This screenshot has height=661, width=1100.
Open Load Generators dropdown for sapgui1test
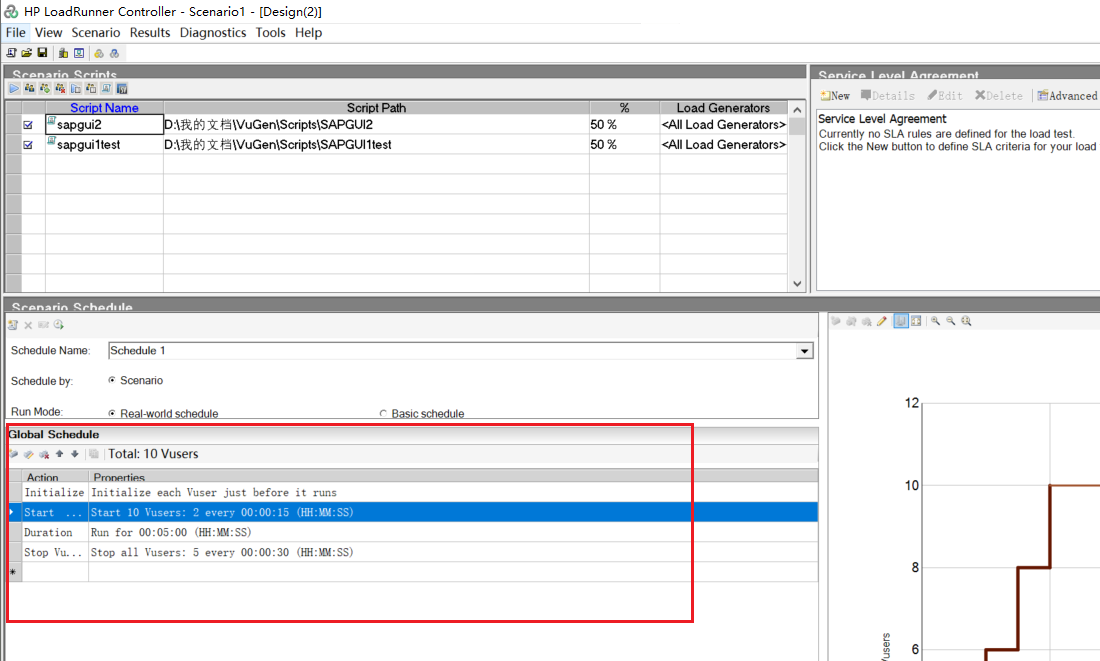coord(723,145)
